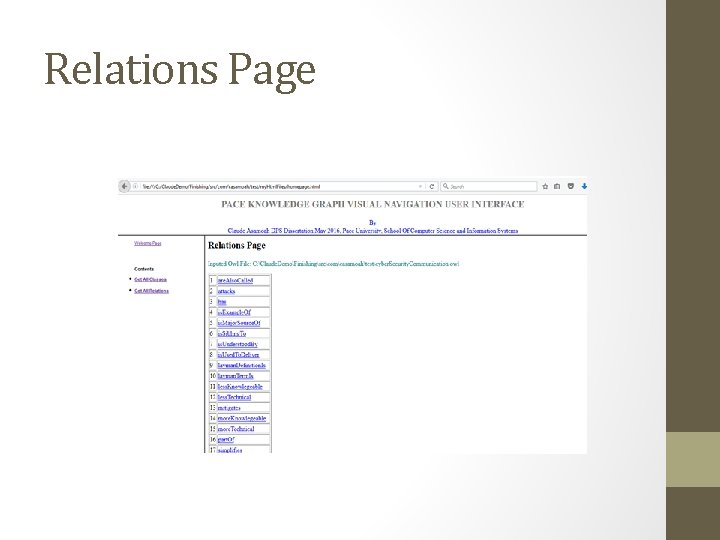
Task: Click the Get All Classes link
Action: [x=151, y=279]
